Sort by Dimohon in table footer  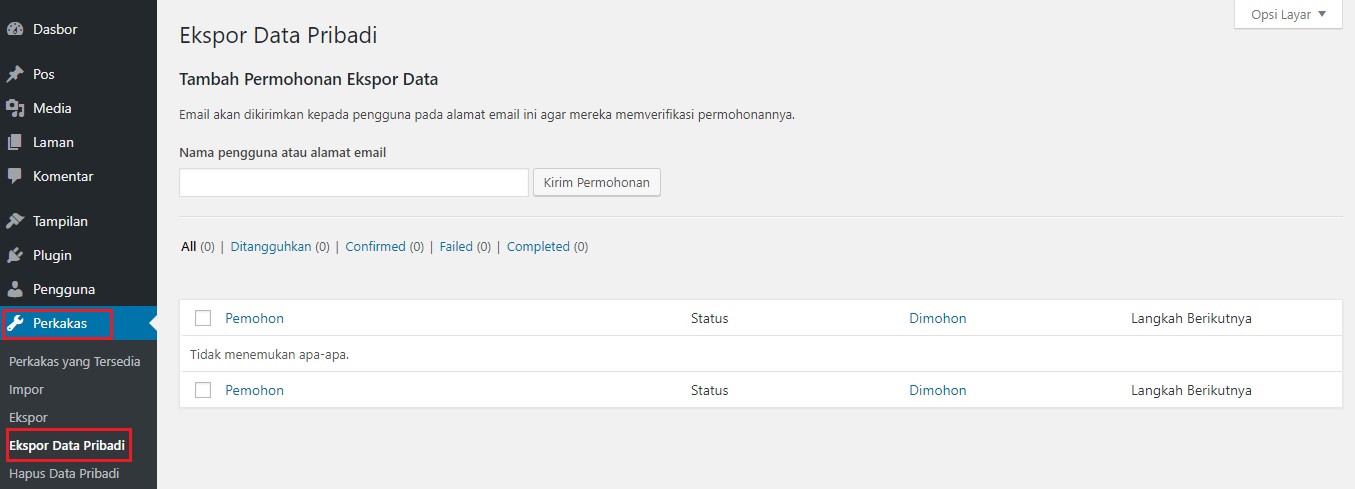(x=938, y=390)
